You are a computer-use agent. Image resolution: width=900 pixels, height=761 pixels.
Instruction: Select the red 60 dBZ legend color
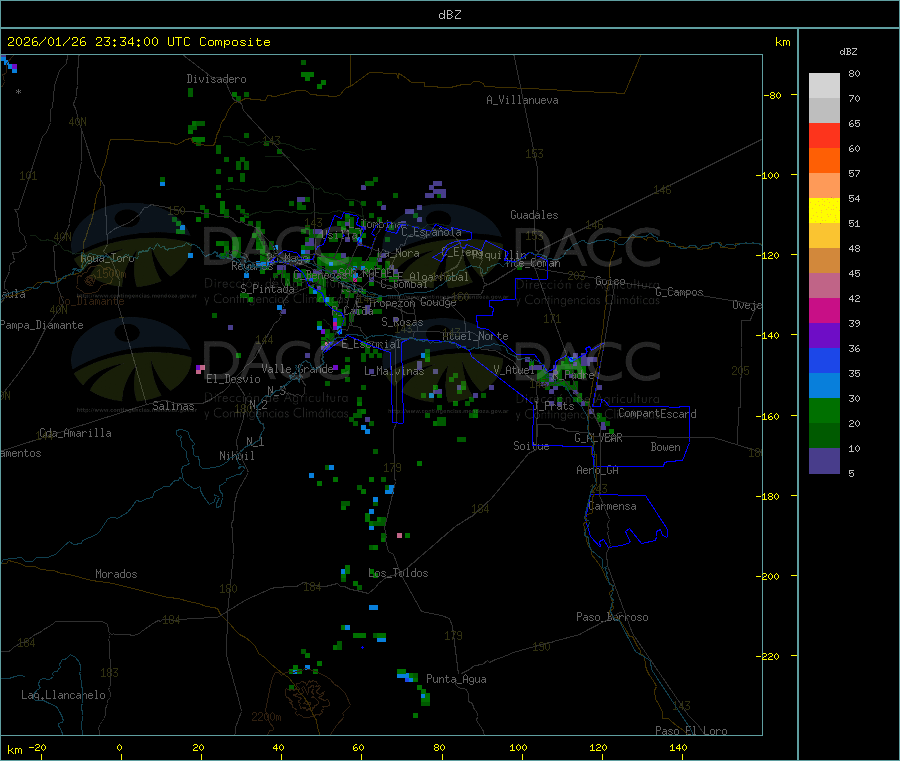824,135
